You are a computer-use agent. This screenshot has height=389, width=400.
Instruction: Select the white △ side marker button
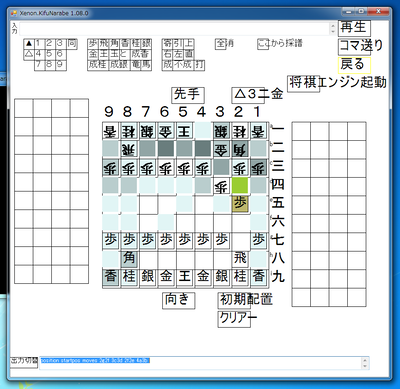pyautogui.click(x=29, y=54)
